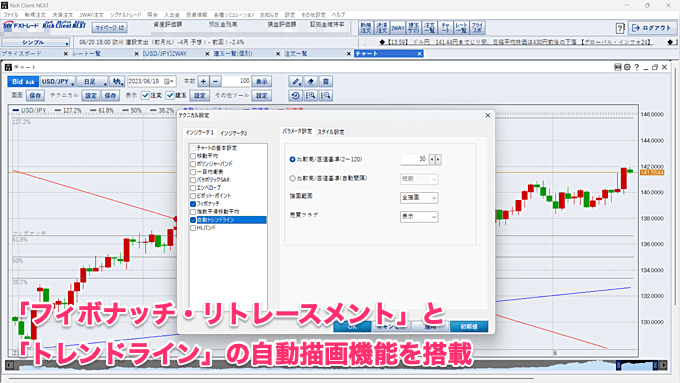This screenshot has height=383, width=680.
Task: Open the USD/JPY currency pair dropdown
Action: point(58,82)
